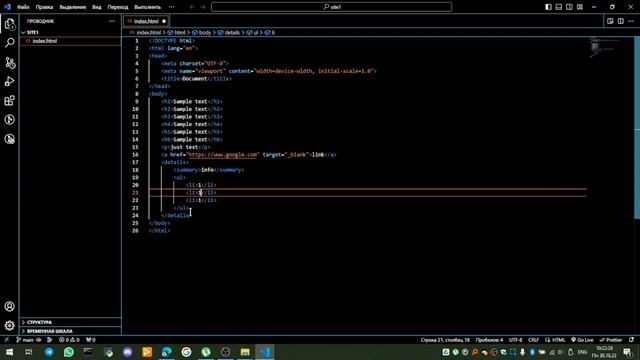Viewport: 640px width, 360px height.
Task: Click the code minimap preview
Action: point(605,47)
